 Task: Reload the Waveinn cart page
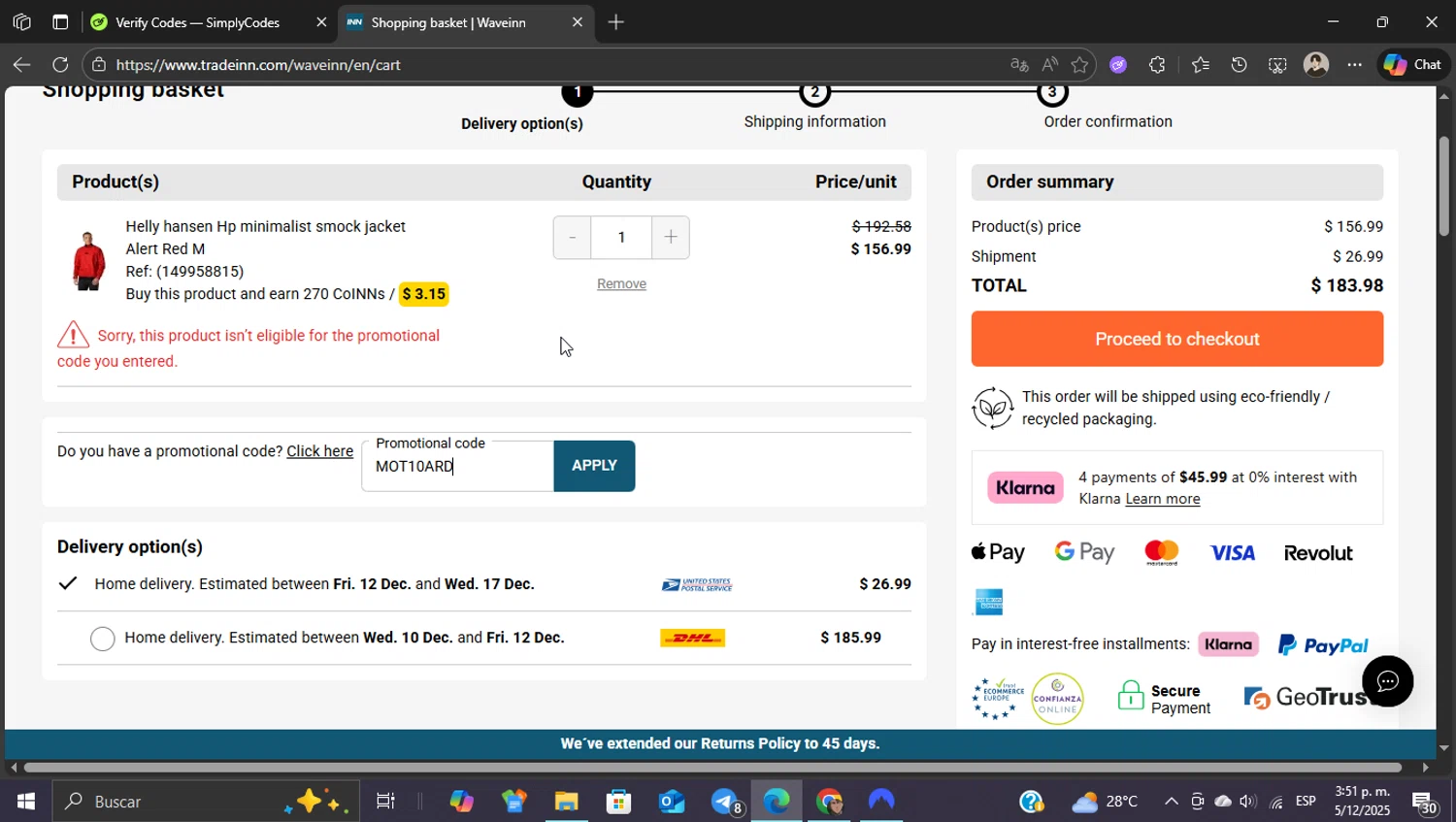pyautogui.click(x=60, y=65)
